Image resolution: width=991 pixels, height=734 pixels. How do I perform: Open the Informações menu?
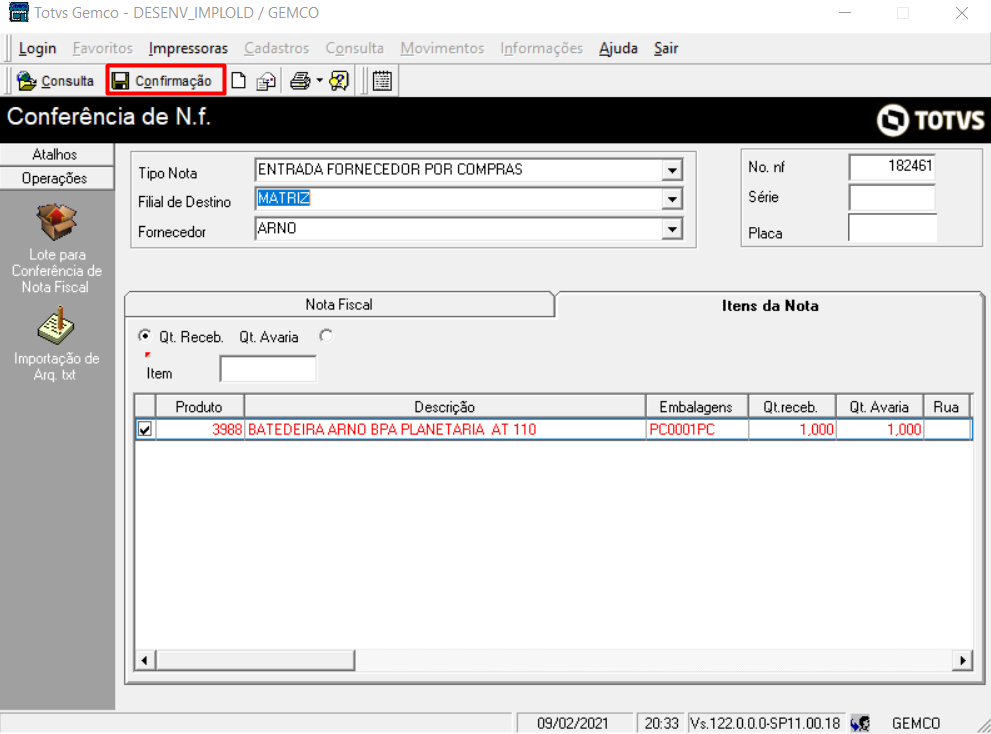[x=542, y=48]
